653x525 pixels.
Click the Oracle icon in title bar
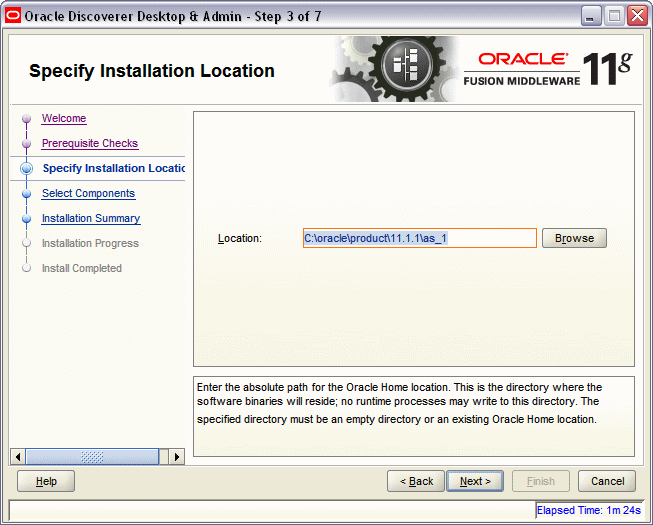(12, 16)
